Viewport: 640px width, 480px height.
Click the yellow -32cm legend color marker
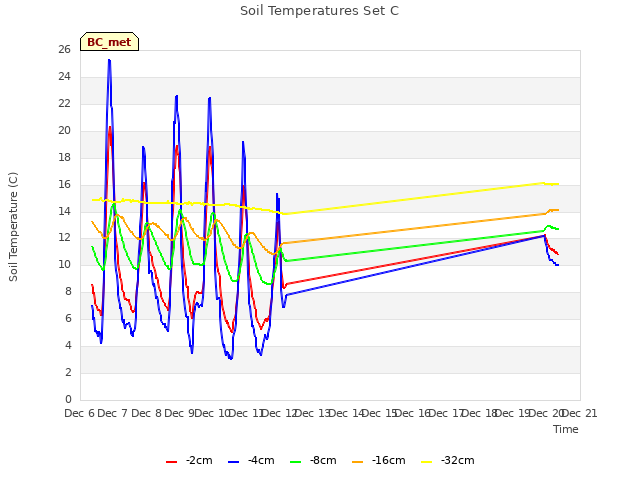(427, 462)
